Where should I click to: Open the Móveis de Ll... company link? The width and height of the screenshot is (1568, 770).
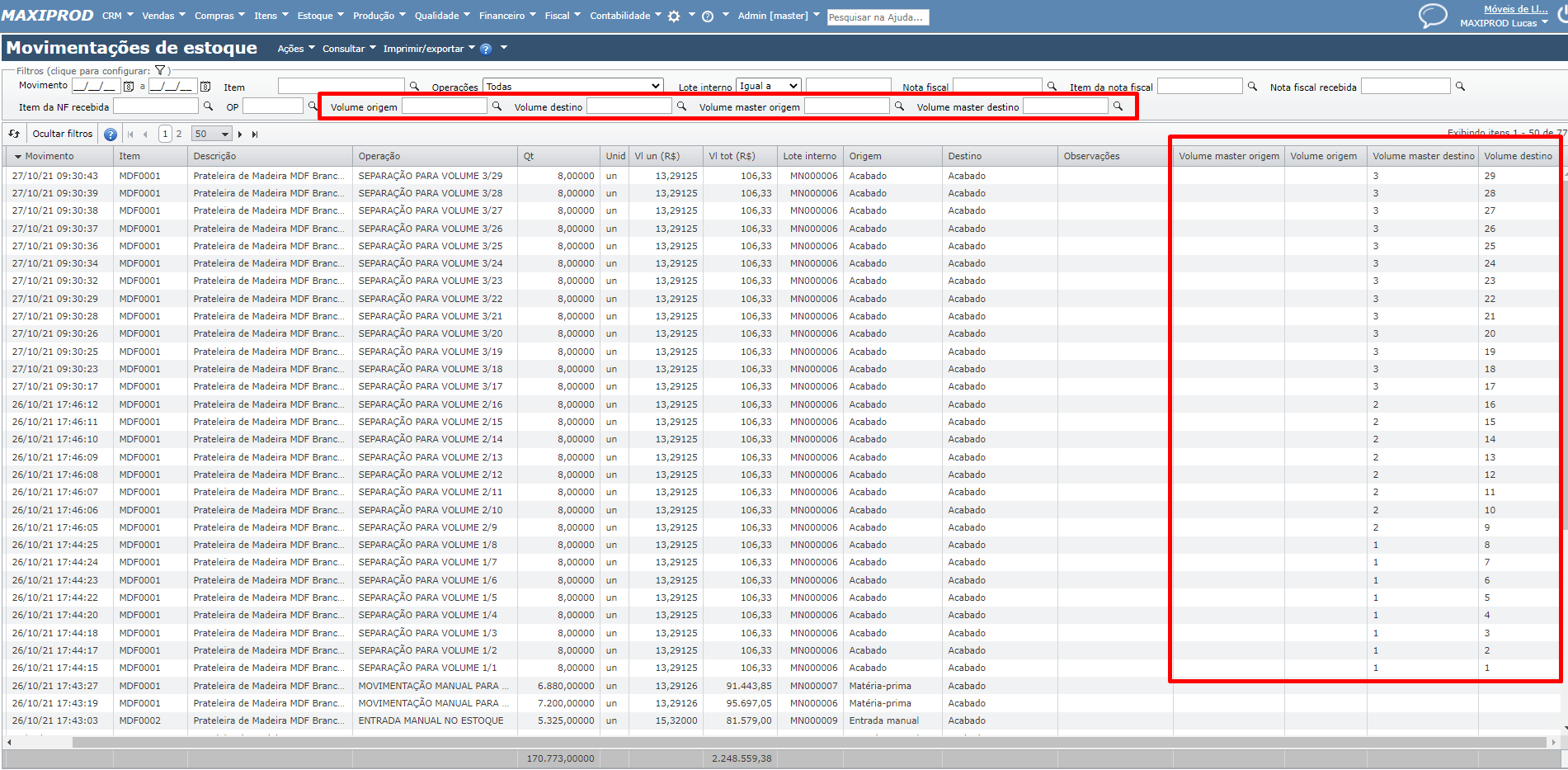[1515, 9]
